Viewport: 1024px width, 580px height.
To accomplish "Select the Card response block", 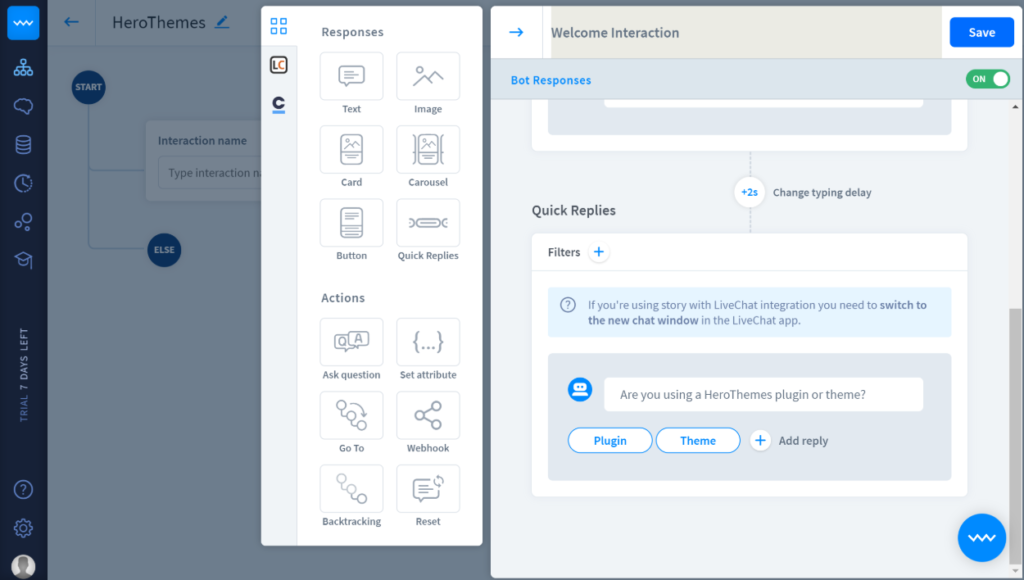I will pyautogui.click(x=351, y=150).
